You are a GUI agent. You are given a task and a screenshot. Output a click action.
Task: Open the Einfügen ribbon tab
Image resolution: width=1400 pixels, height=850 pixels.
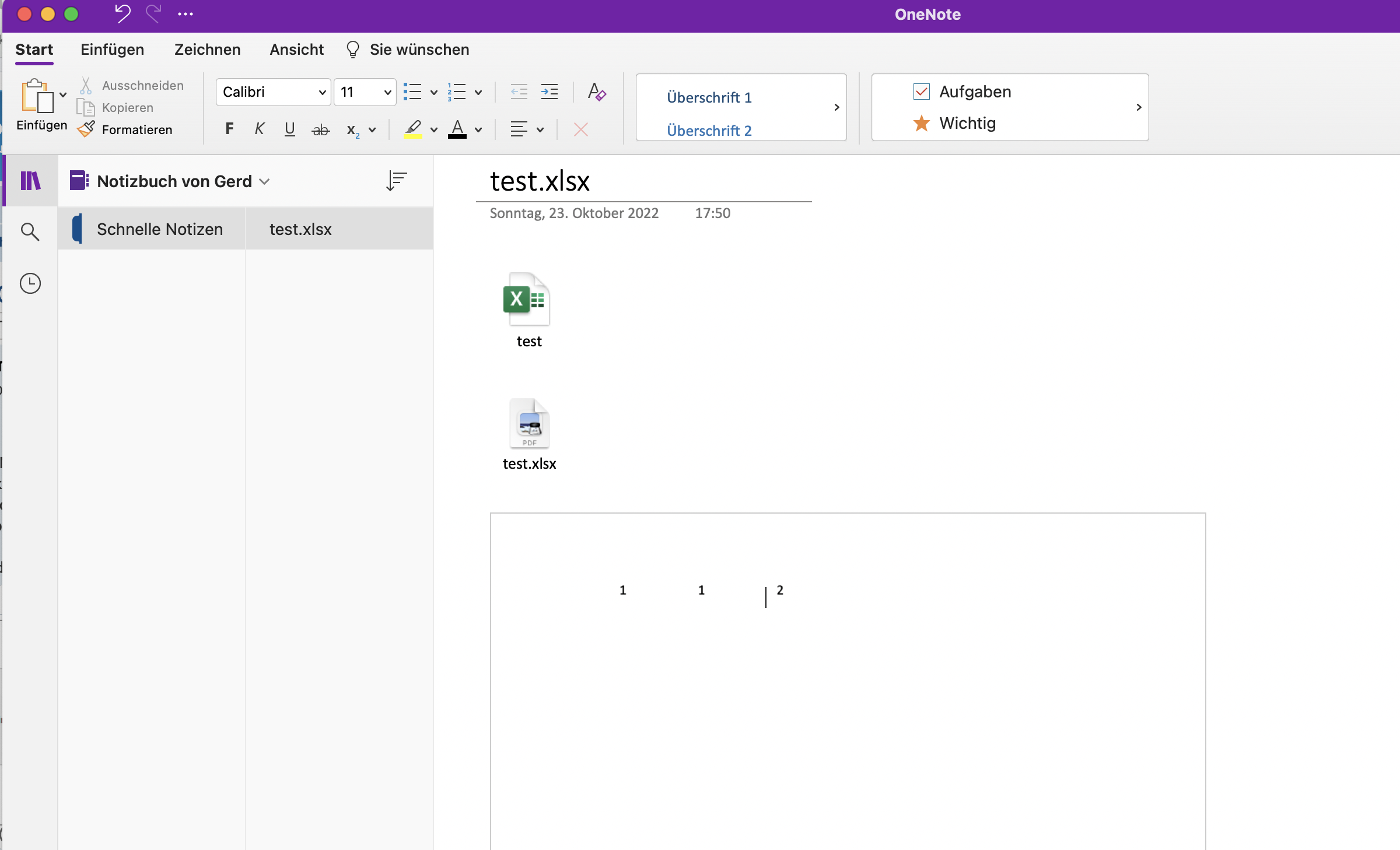(x=112, y=50)
